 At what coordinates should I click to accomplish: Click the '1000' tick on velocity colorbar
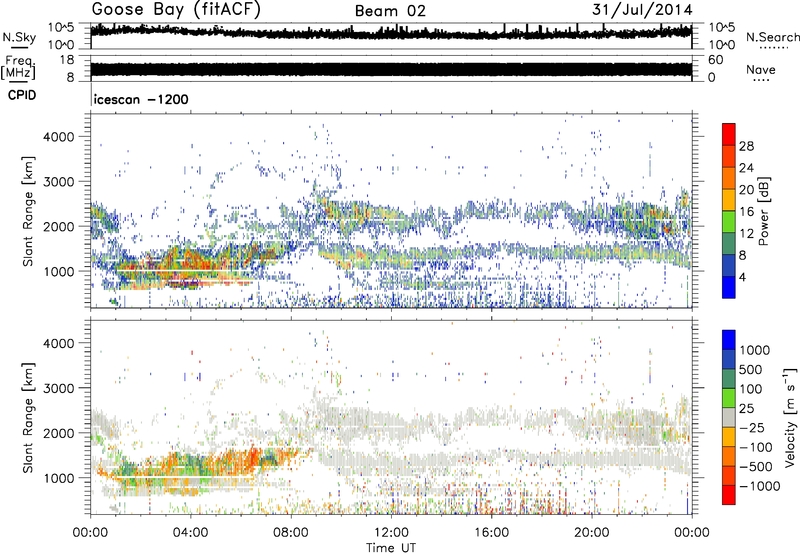[754, 350]
